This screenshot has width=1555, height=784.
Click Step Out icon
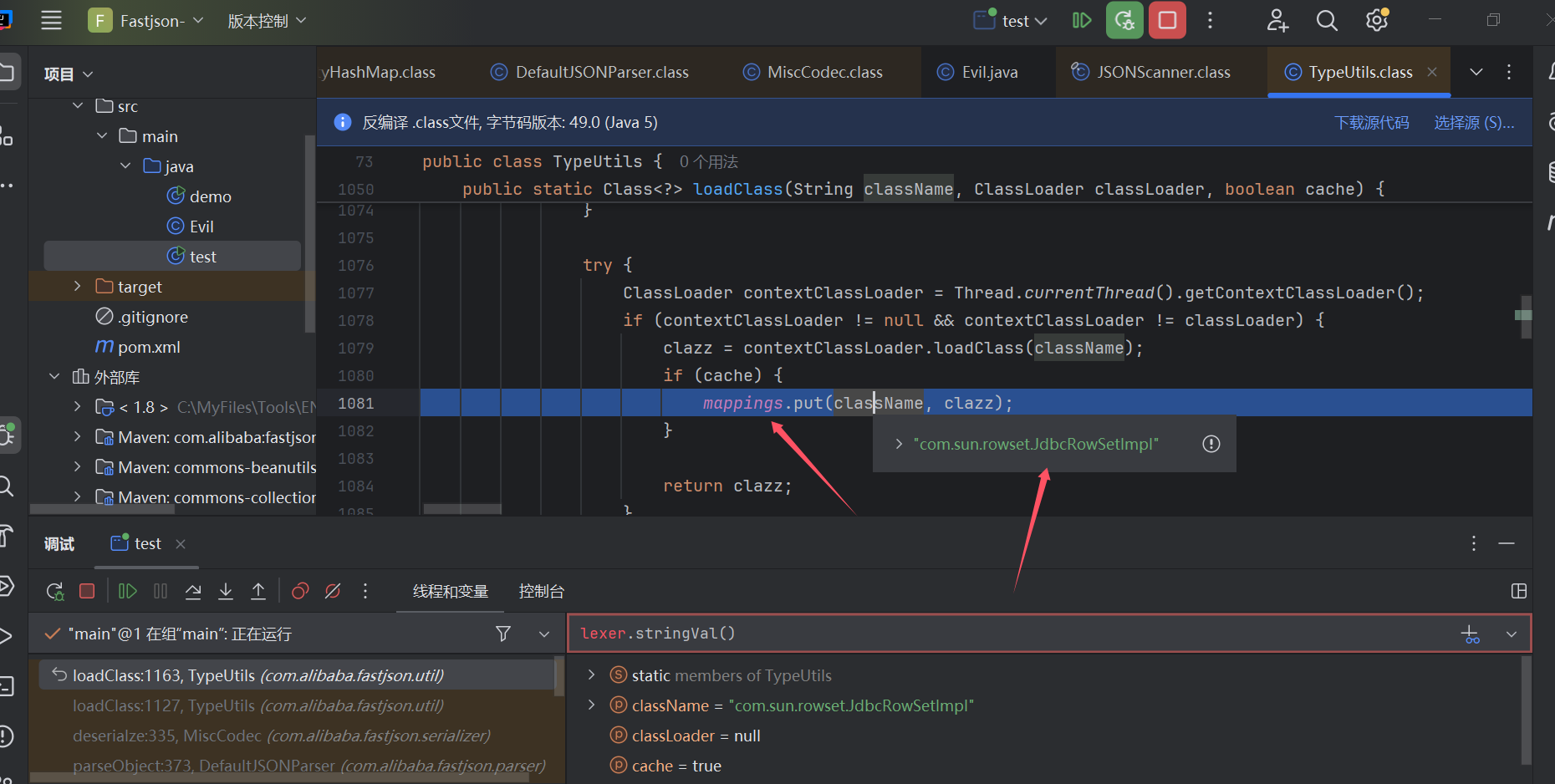[258, 592]
